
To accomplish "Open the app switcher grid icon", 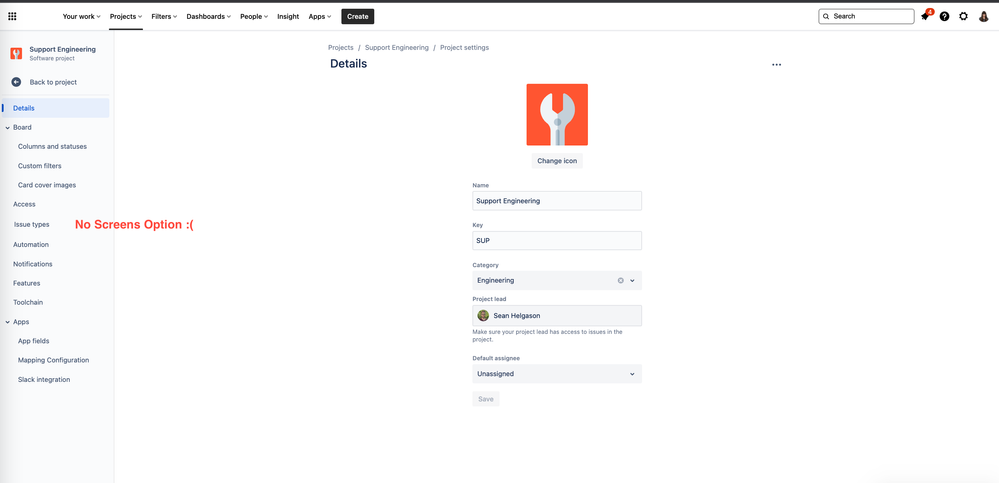I will click(12, 17).
